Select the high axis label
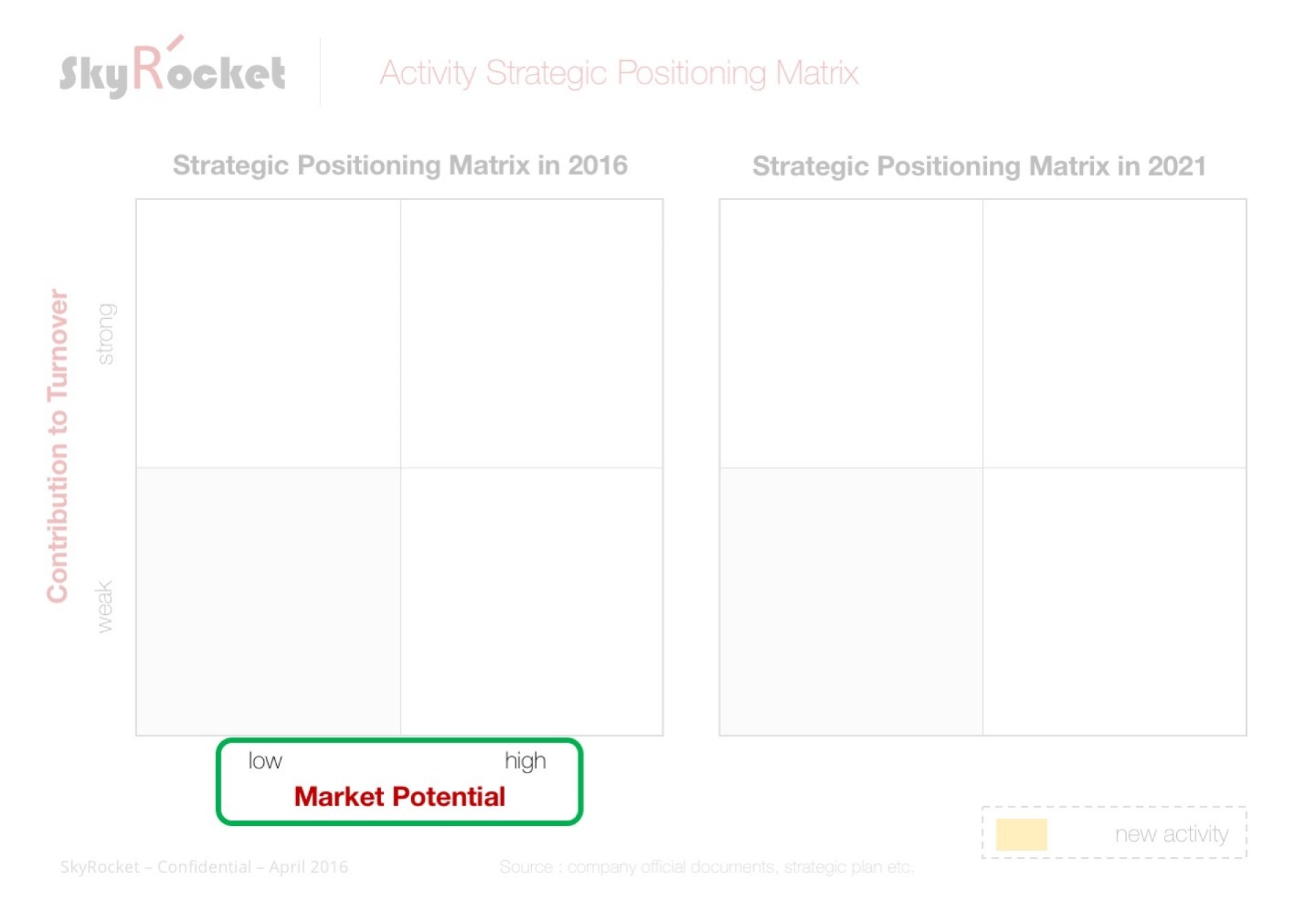The width and height of the screenshot is (1316, 911). pos(525,761)
